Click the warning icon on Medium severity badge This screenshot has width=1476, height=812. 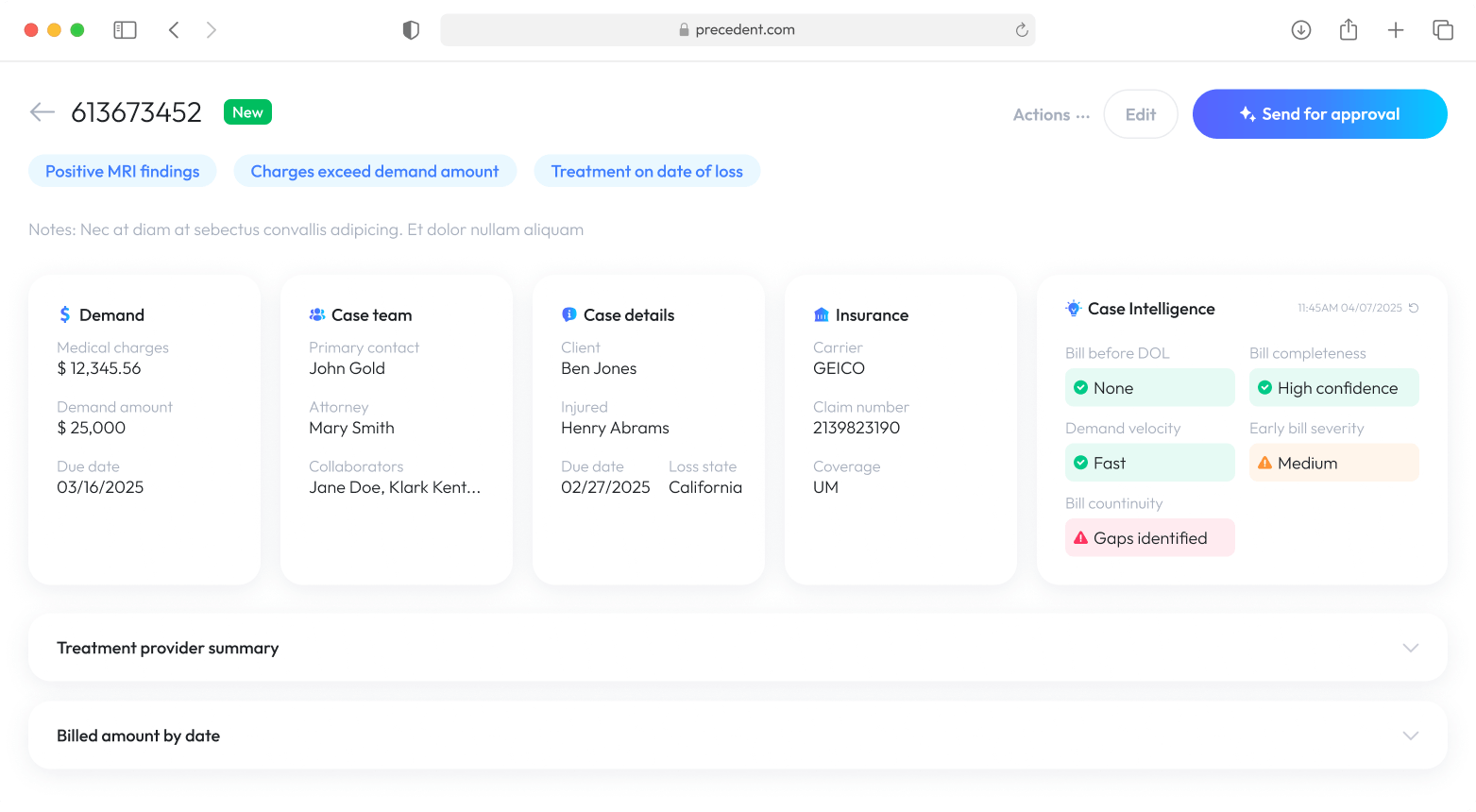pyautogui.click(x=1266, y=463)
